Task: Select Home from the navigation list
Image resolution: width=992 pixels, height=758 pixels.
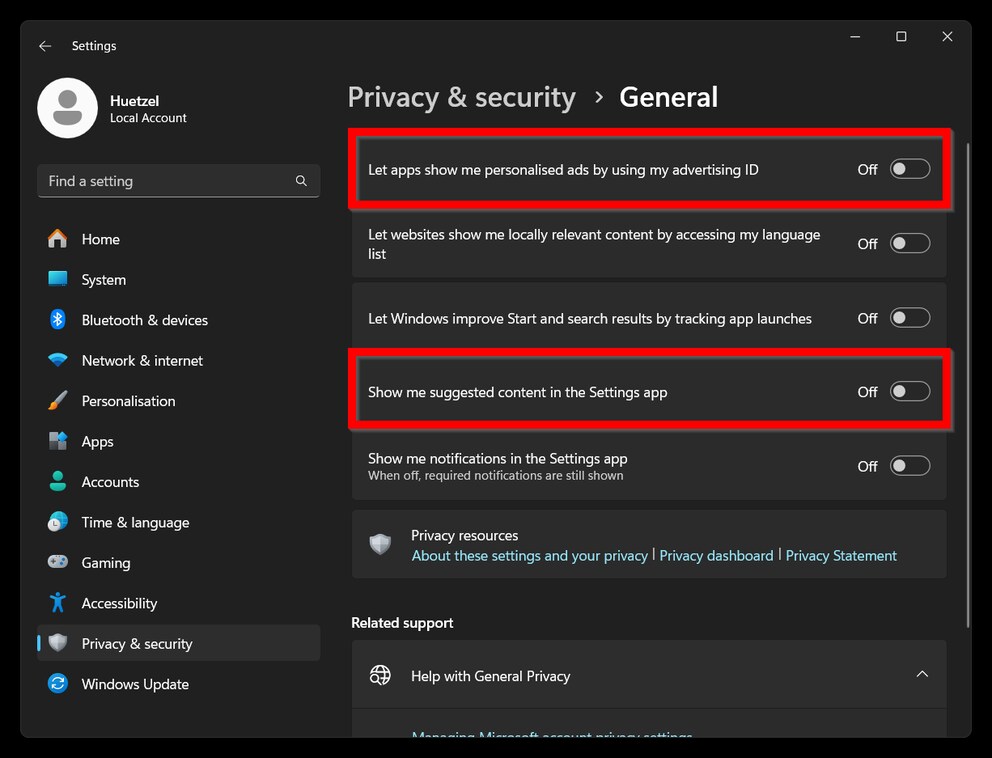Action: 99,238
